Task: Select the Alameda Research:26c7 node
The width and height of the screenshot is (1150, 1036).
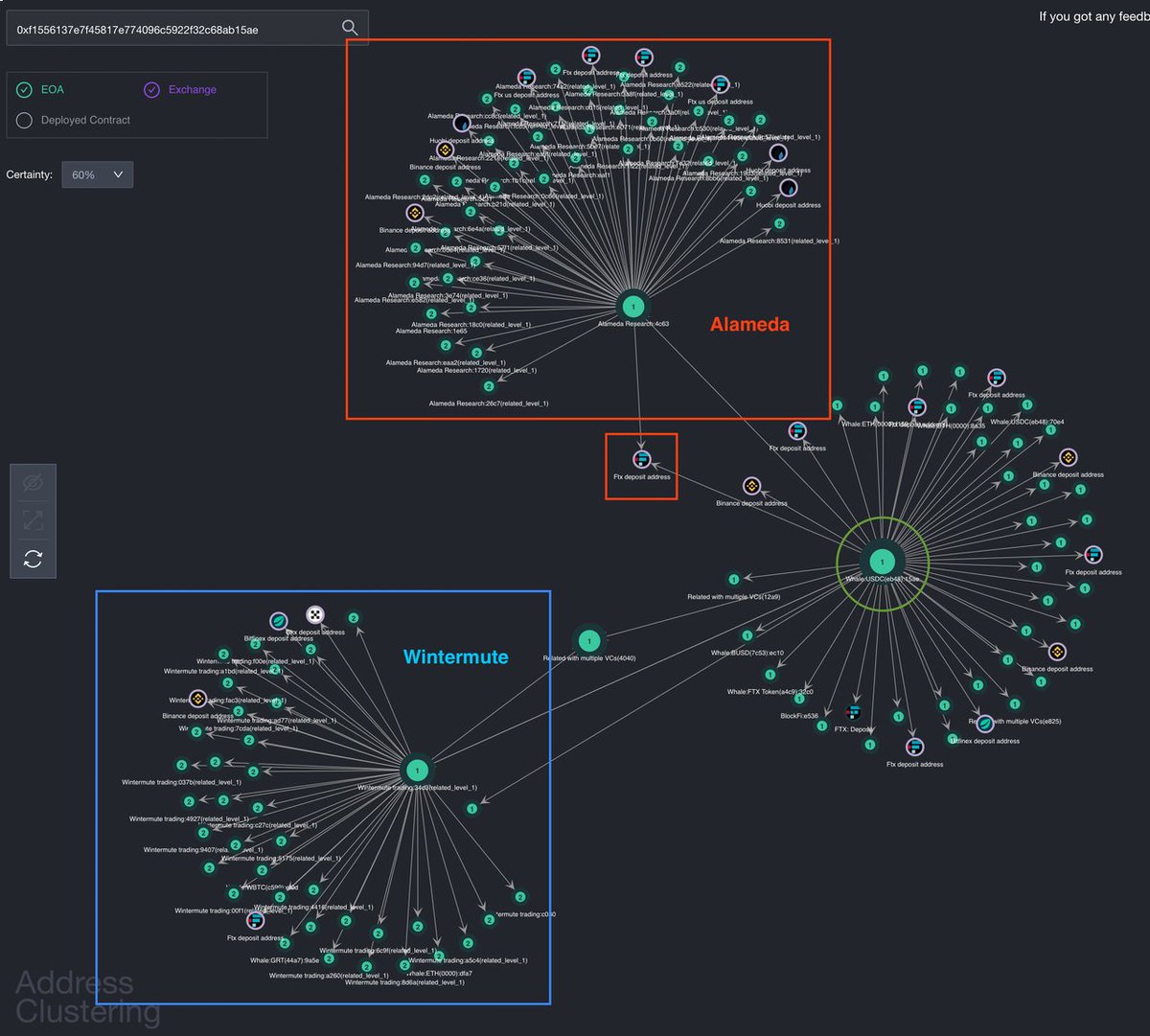Action: 489,386
